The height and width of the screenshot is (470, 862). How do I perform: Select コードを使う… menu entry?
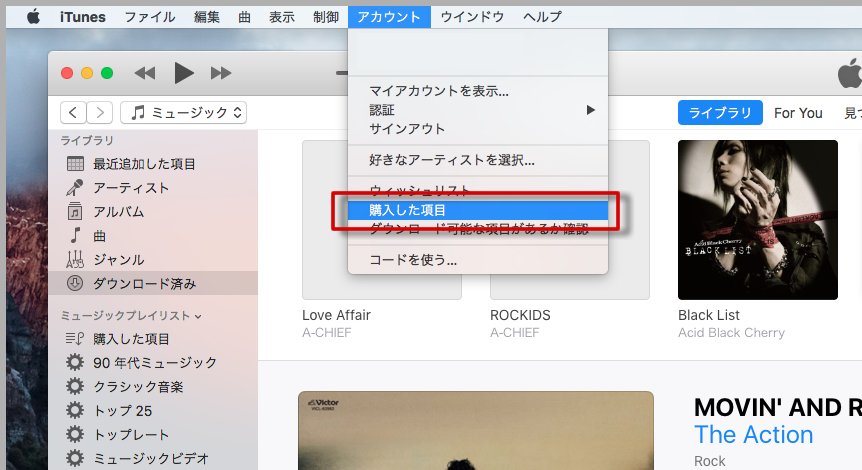click(478, 259)
